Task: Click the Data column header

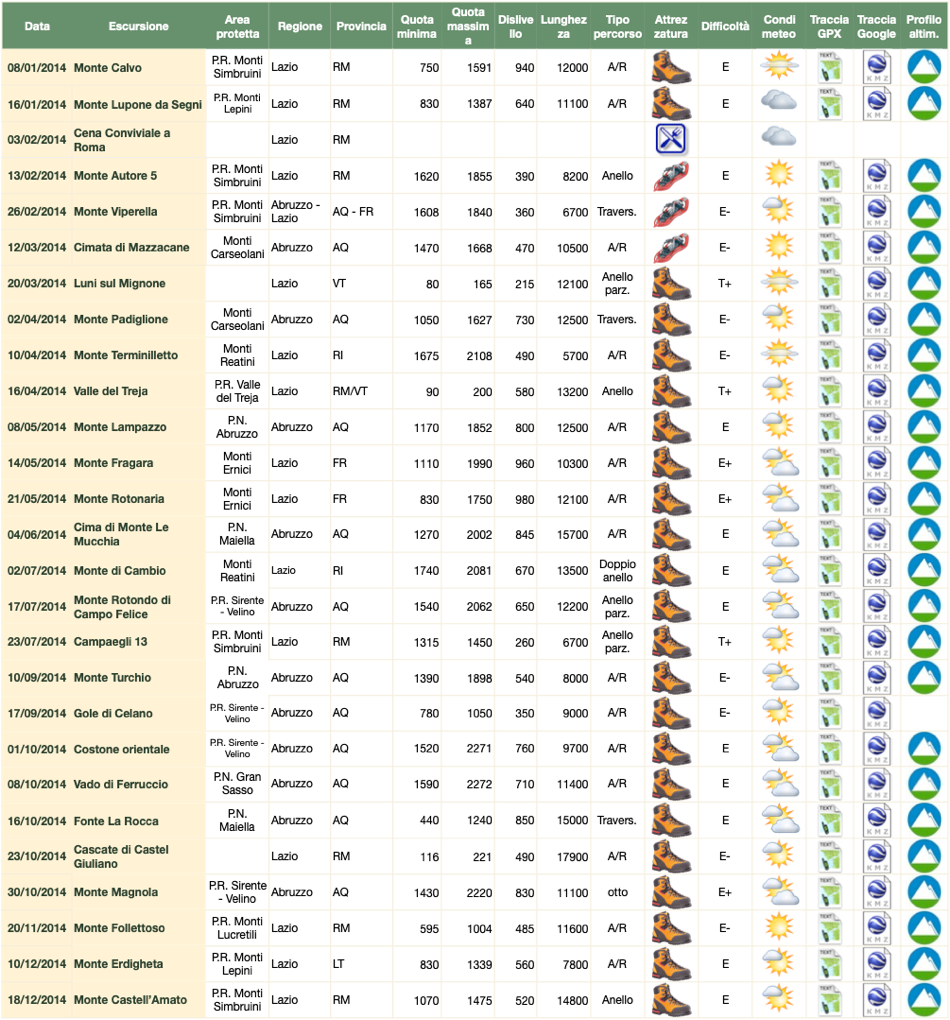Action: tap(37, 26)
